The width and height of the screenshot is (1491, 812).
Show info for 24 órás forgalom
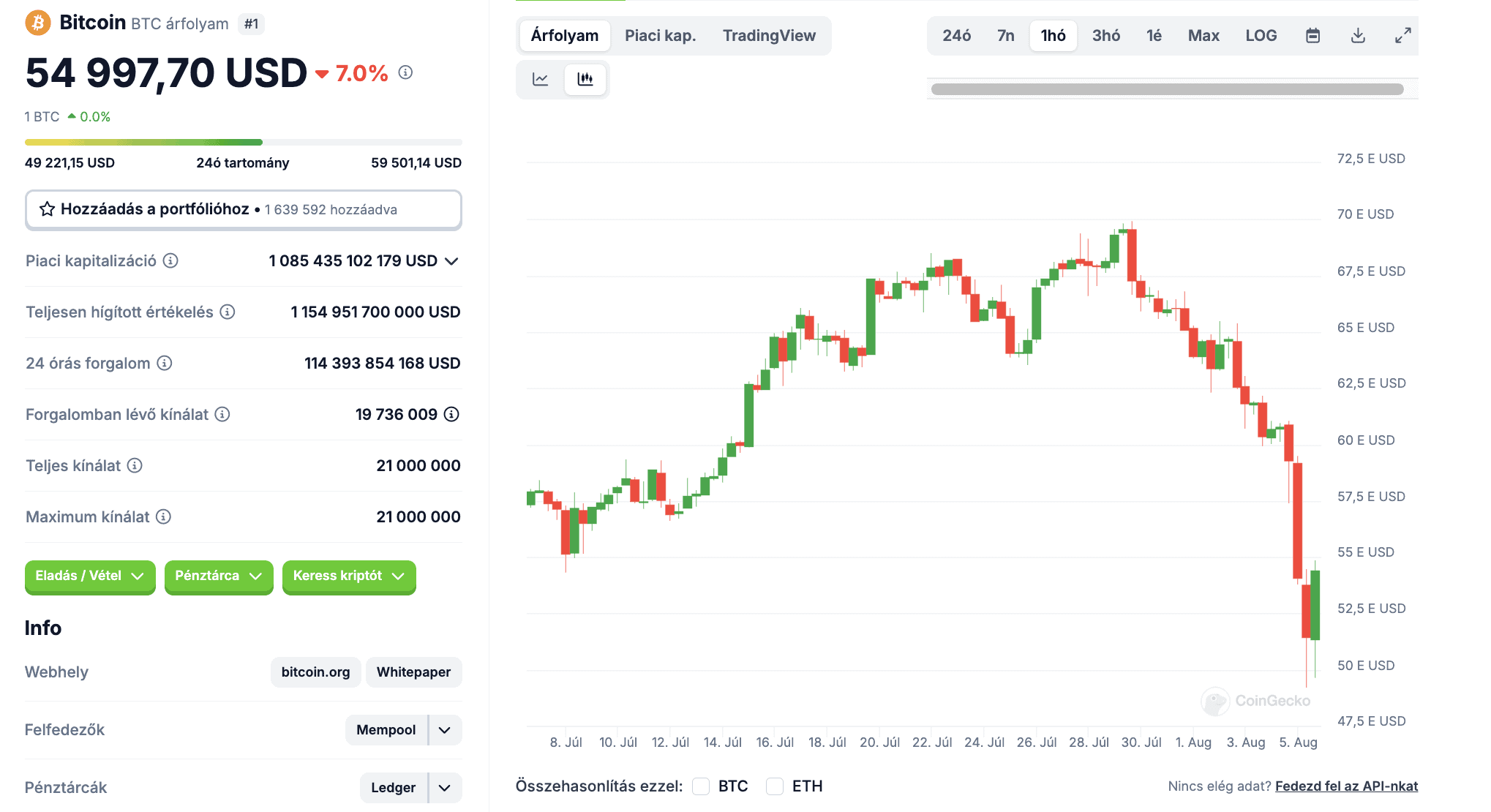pos(165,363)
